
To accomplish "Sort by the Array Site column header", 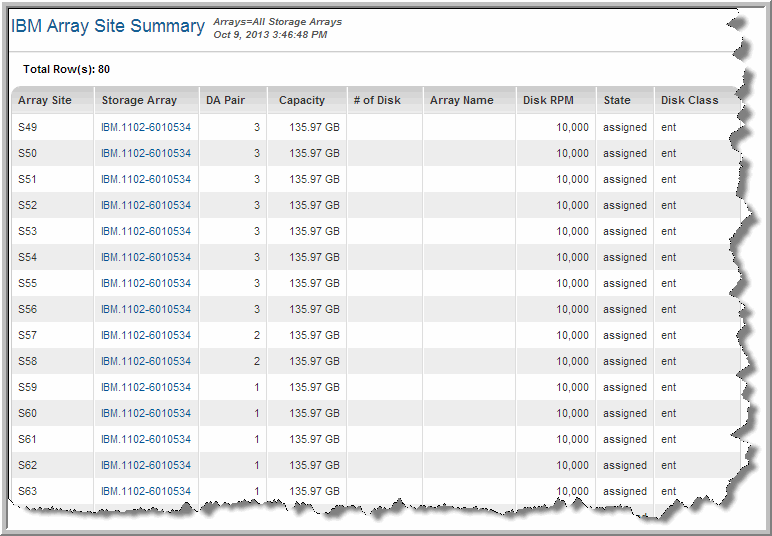I will [x=45, y=100].
